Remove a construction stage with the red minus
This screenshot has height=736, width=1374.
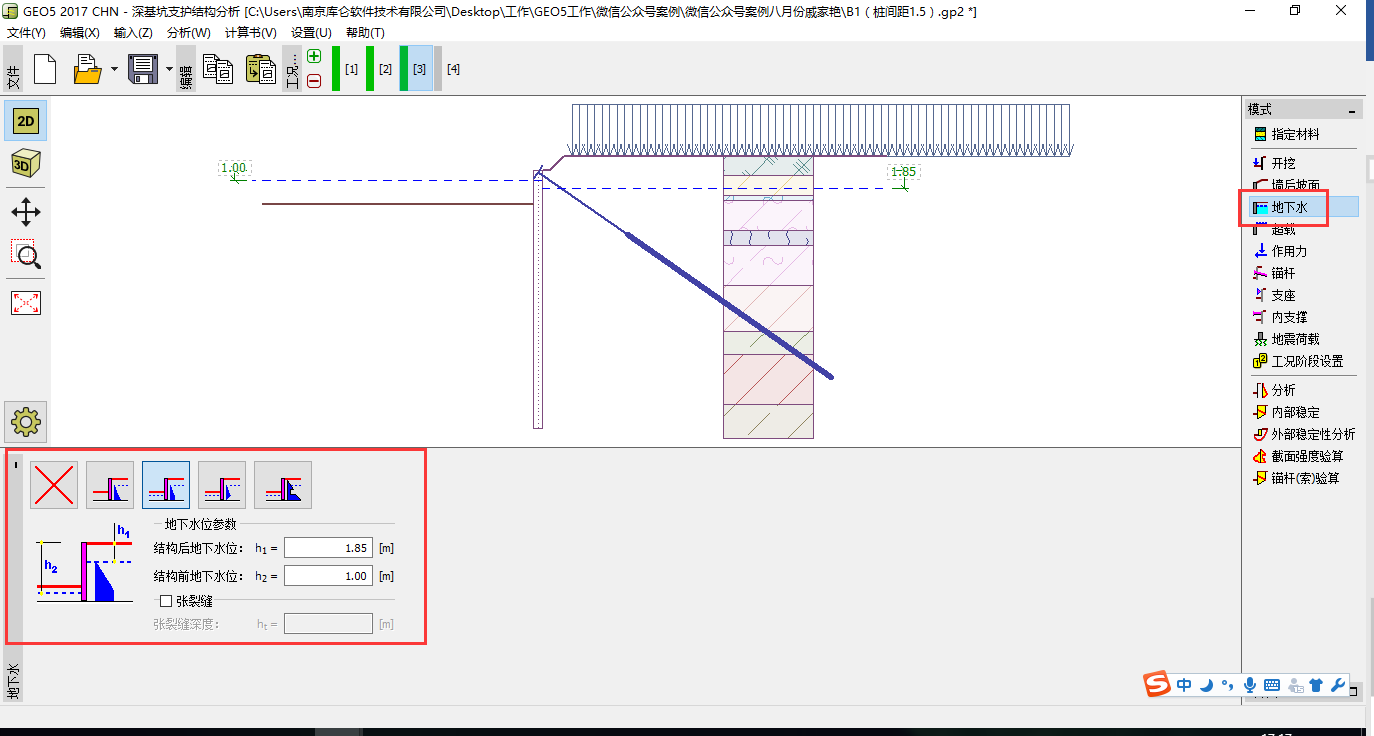pos(314,81)
